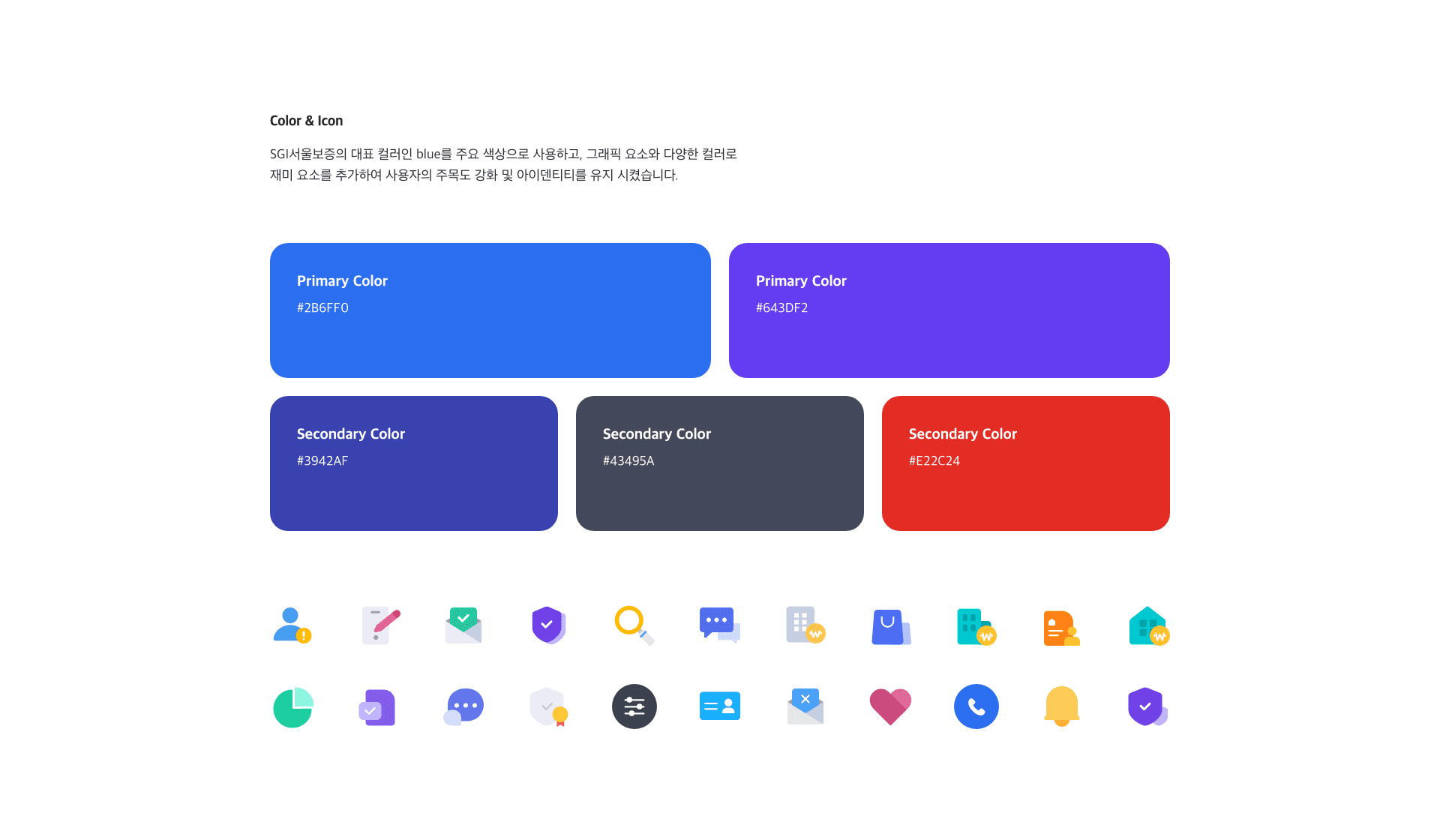Click the green pie chart icon

[292, 706]
